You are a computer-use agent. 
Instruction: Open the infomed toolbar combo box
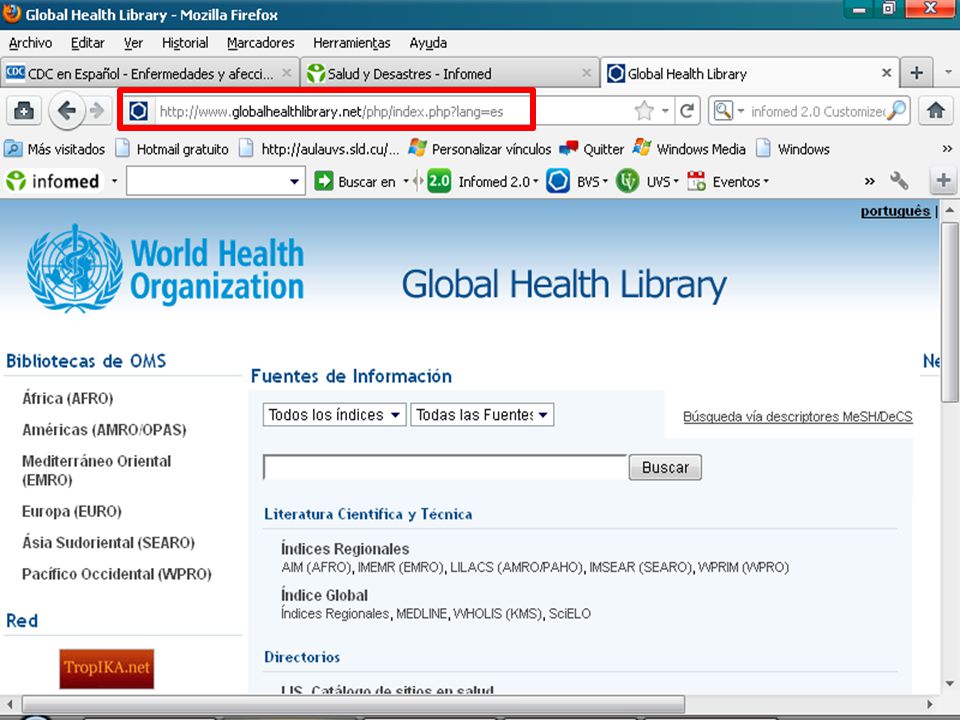[x=216, y=181]
